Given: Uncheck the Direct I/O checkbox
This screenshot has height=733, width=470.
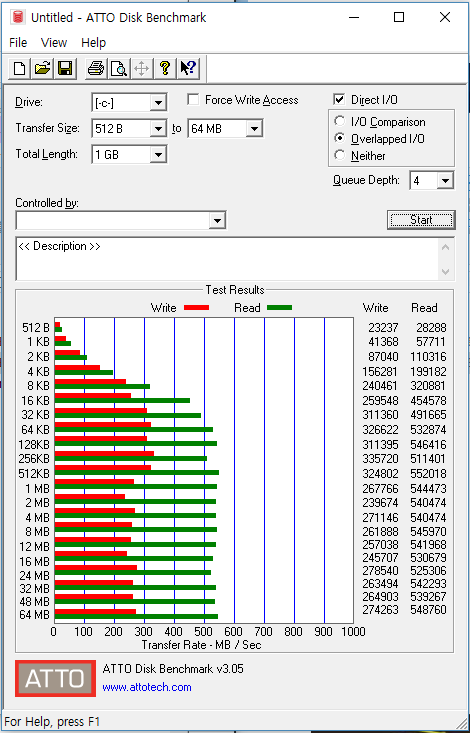Looking at the screenshot, I should tap(339, 100).
